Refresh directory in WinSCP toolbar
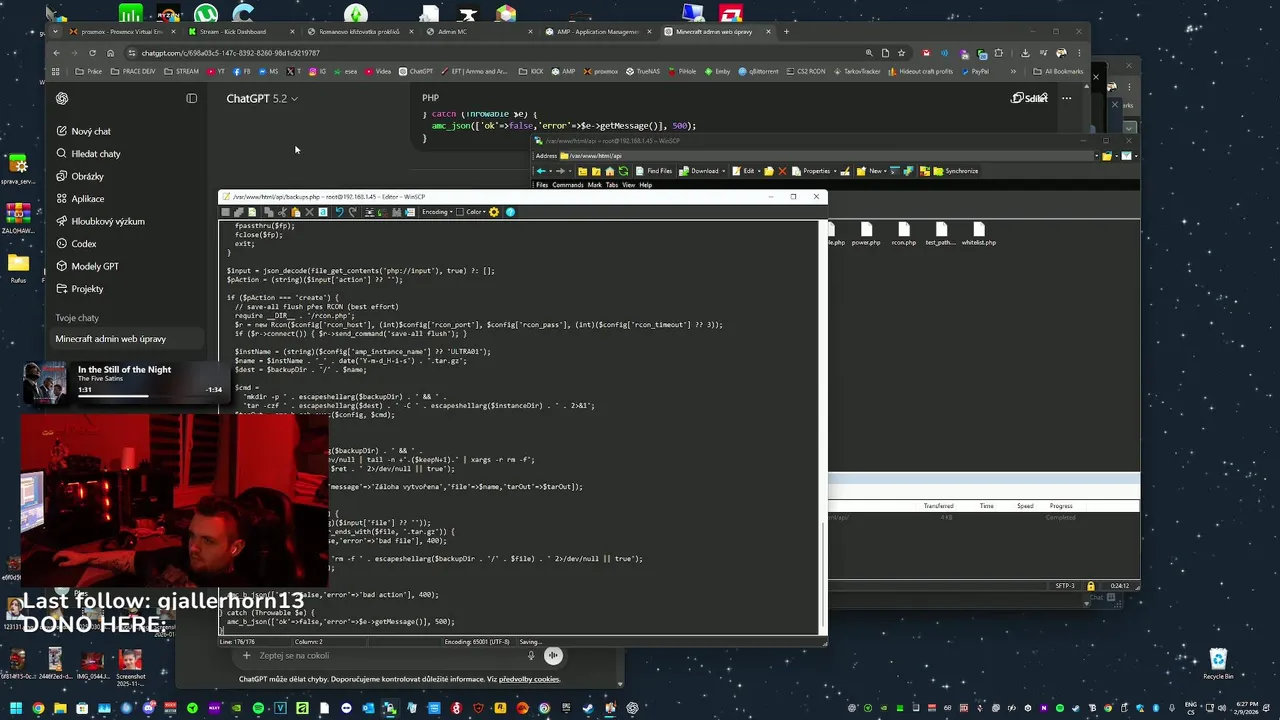This screenshot has height=720, width=1280. click(x=623, y=171)
